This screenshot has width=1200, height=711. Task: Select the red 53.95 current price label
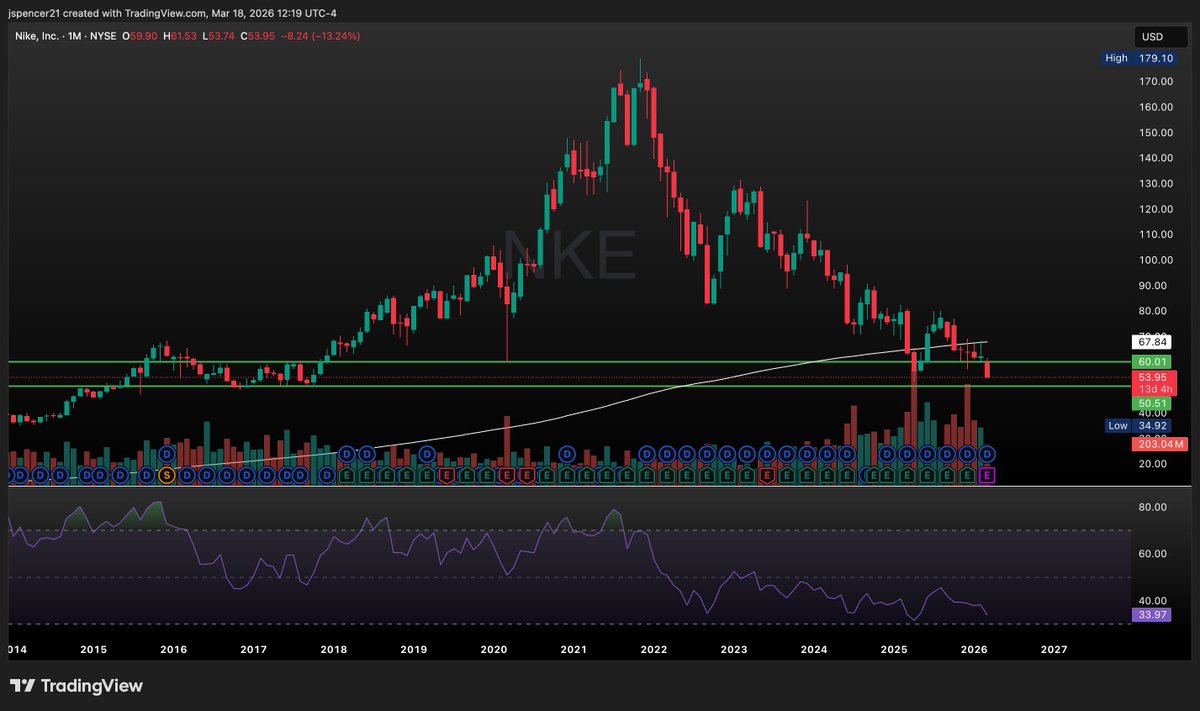tap(1152, 377)
